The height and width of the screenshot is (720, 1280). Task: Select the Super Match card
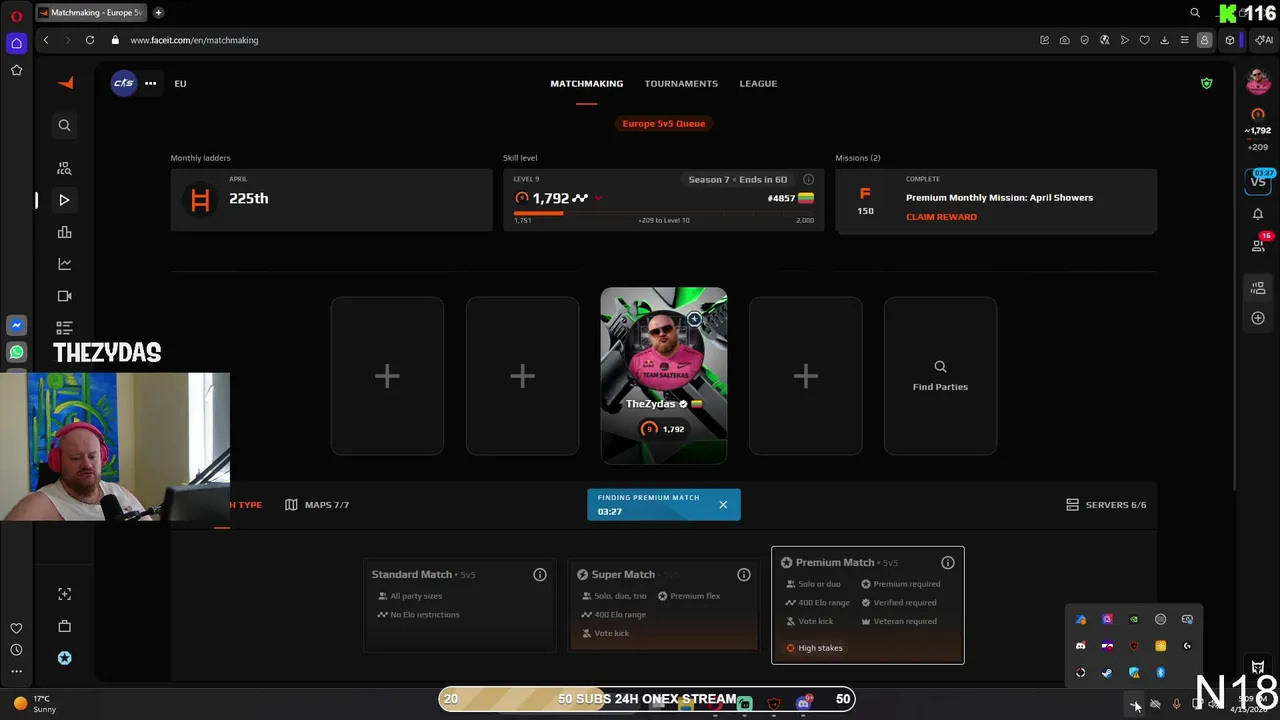664,606
